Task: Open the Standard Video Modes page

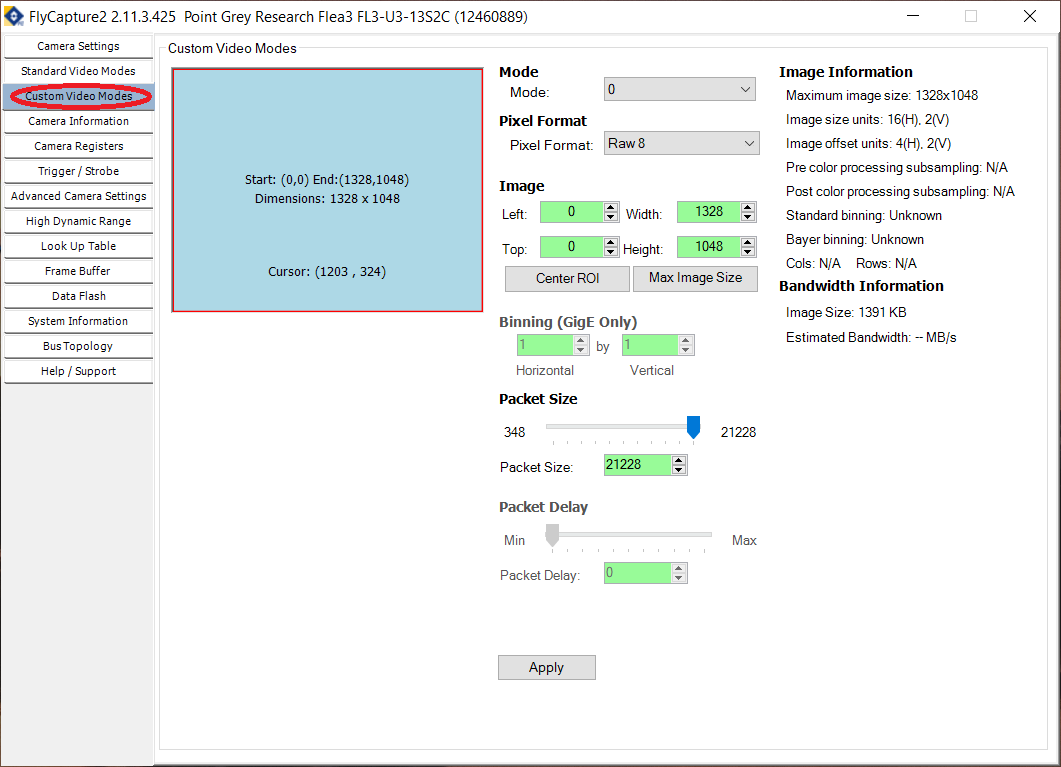Action: [78, 70]
